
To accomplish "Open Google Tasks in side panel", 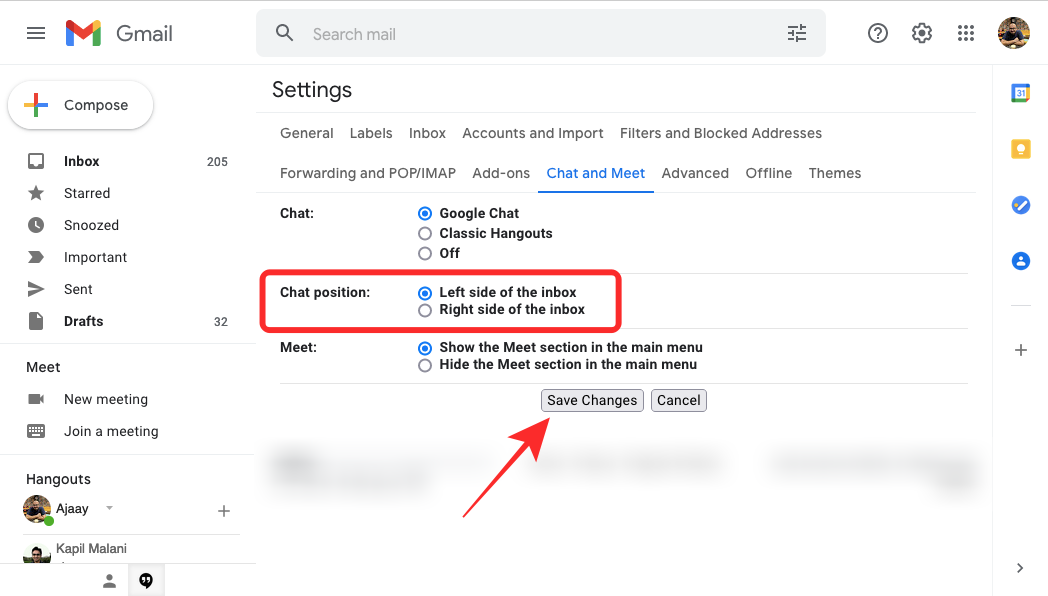I will point(1020,205).
